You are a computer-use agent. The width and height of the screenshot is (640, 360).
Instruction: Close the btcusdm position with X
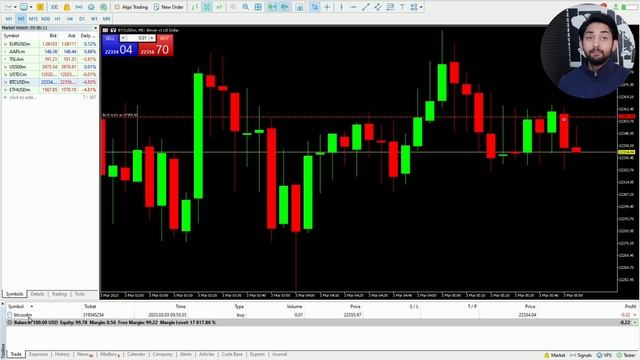(x=635, y=315)
